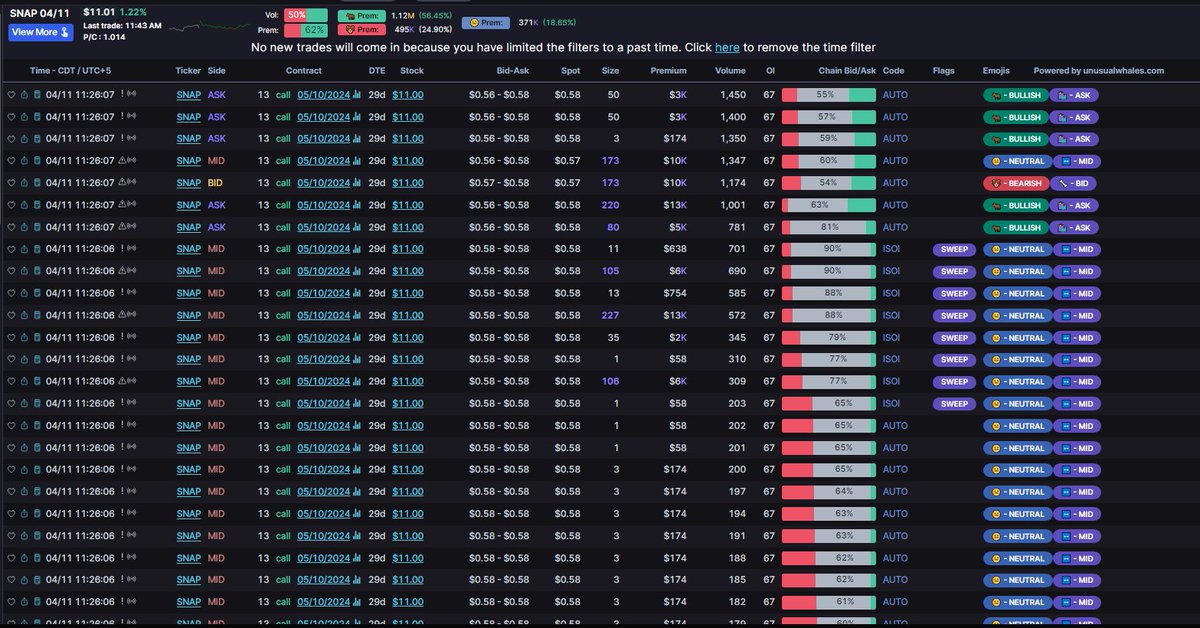Screen dimensions: 1200x628
Task: Click the bear Prem badge in the header
Action: 360,29
